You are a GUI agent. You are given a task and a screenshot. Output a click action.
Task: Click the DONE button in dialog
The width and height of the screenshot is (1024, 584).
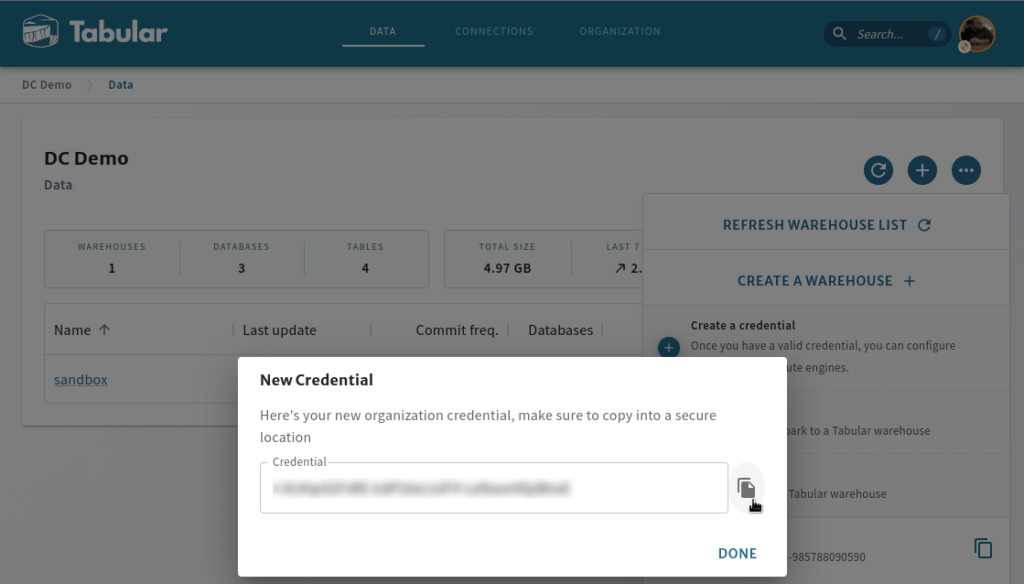coord(737,553)
